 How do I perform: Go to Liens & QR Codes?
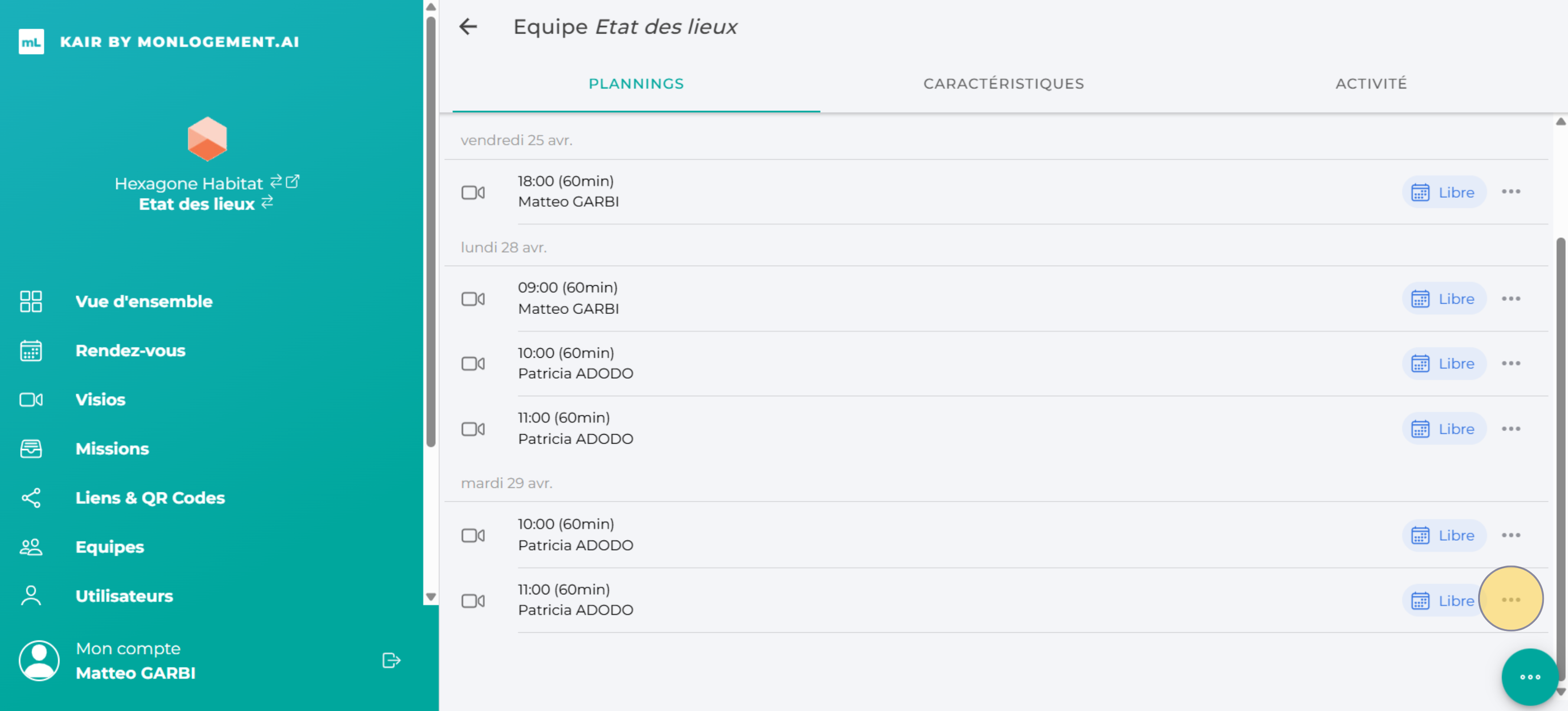(x=150, y=498)
